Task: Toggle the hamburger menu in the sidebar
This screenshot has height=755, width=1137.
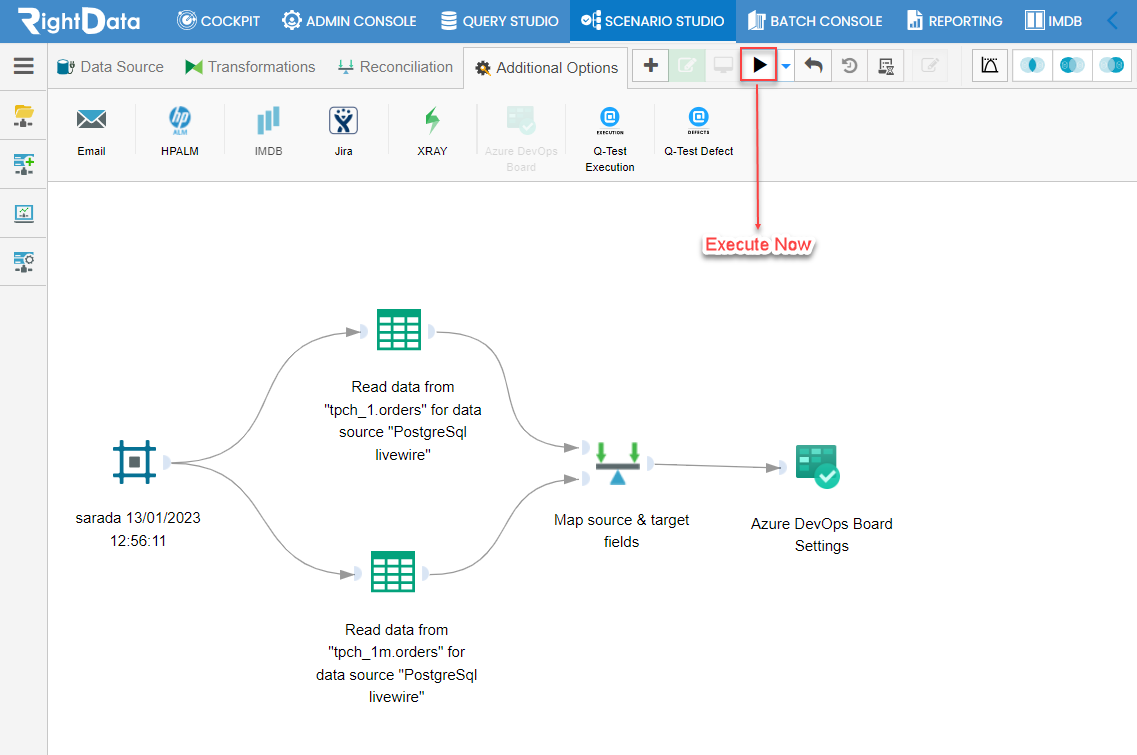Action: pyautogui.click(x=24, y=66)
